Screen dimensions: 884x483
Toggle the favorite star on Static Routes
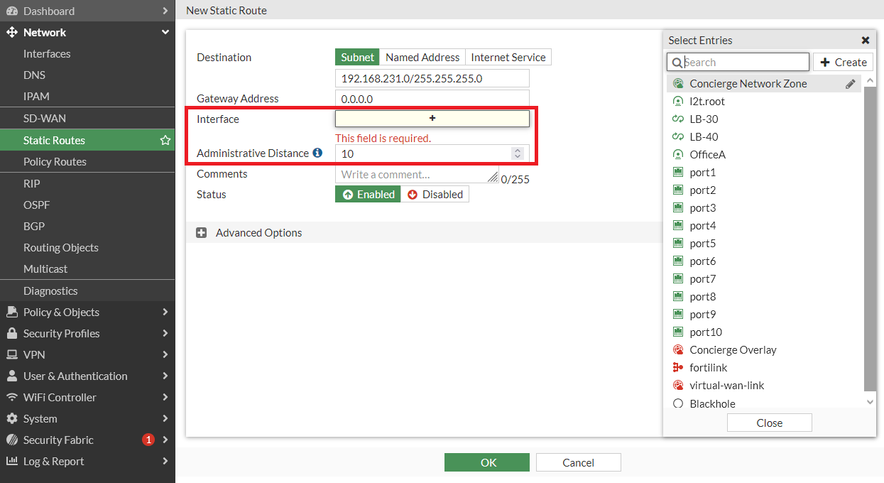tap(165, 140)
